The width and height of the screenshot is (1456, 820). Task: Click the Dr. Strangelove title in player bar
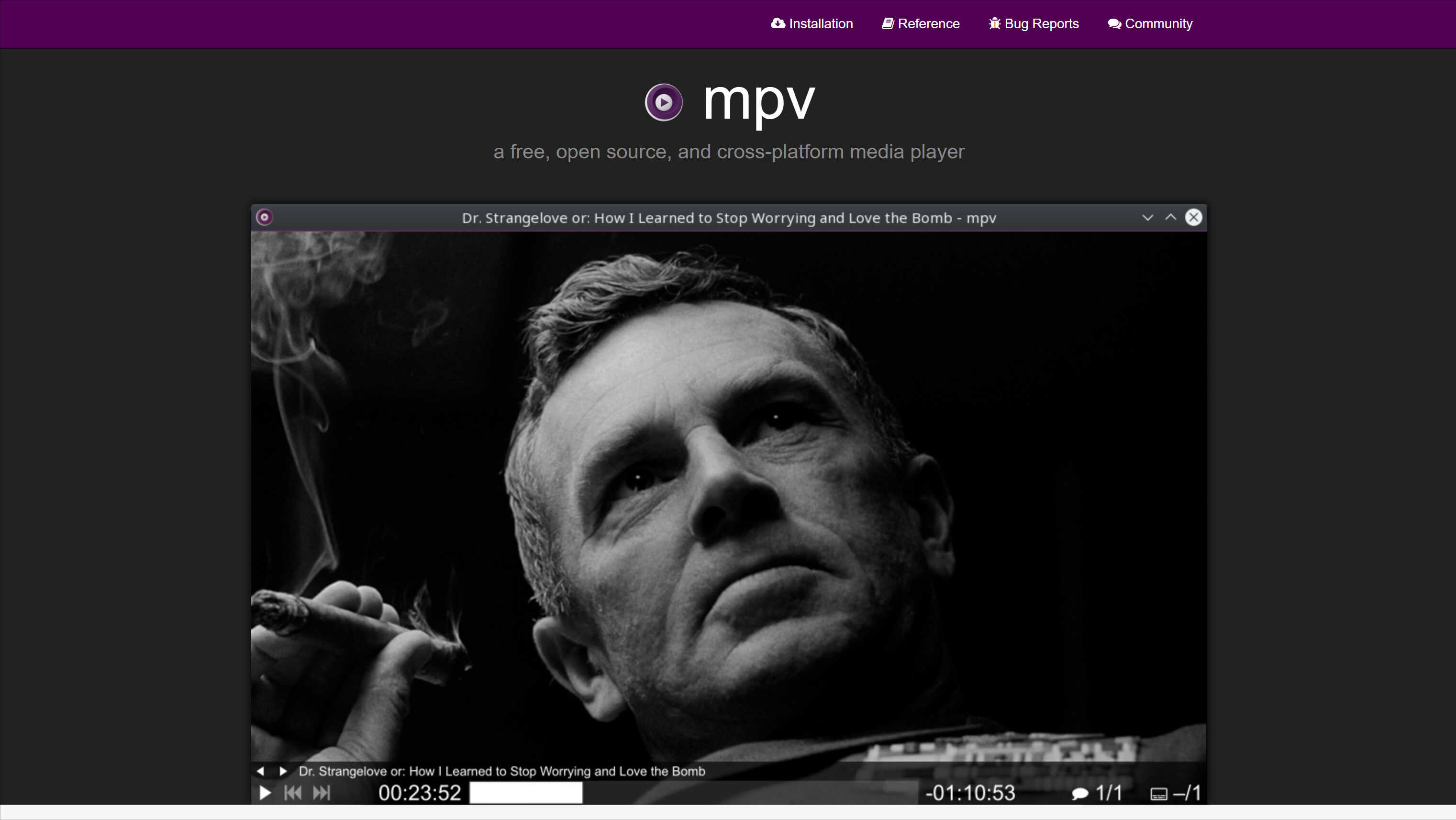(502, 771)
